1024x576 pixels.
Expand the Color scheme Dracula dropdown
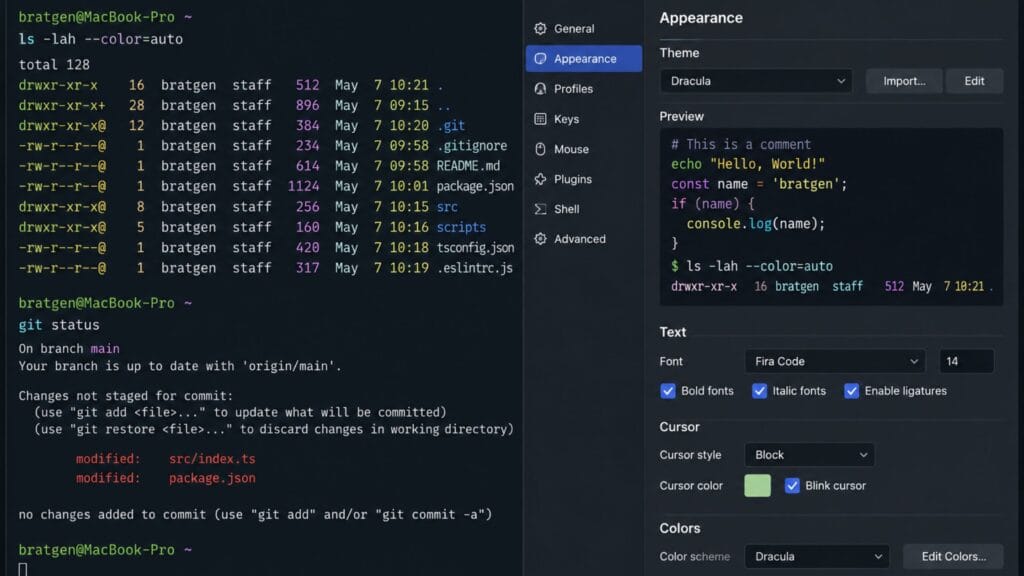coord(816,556)
